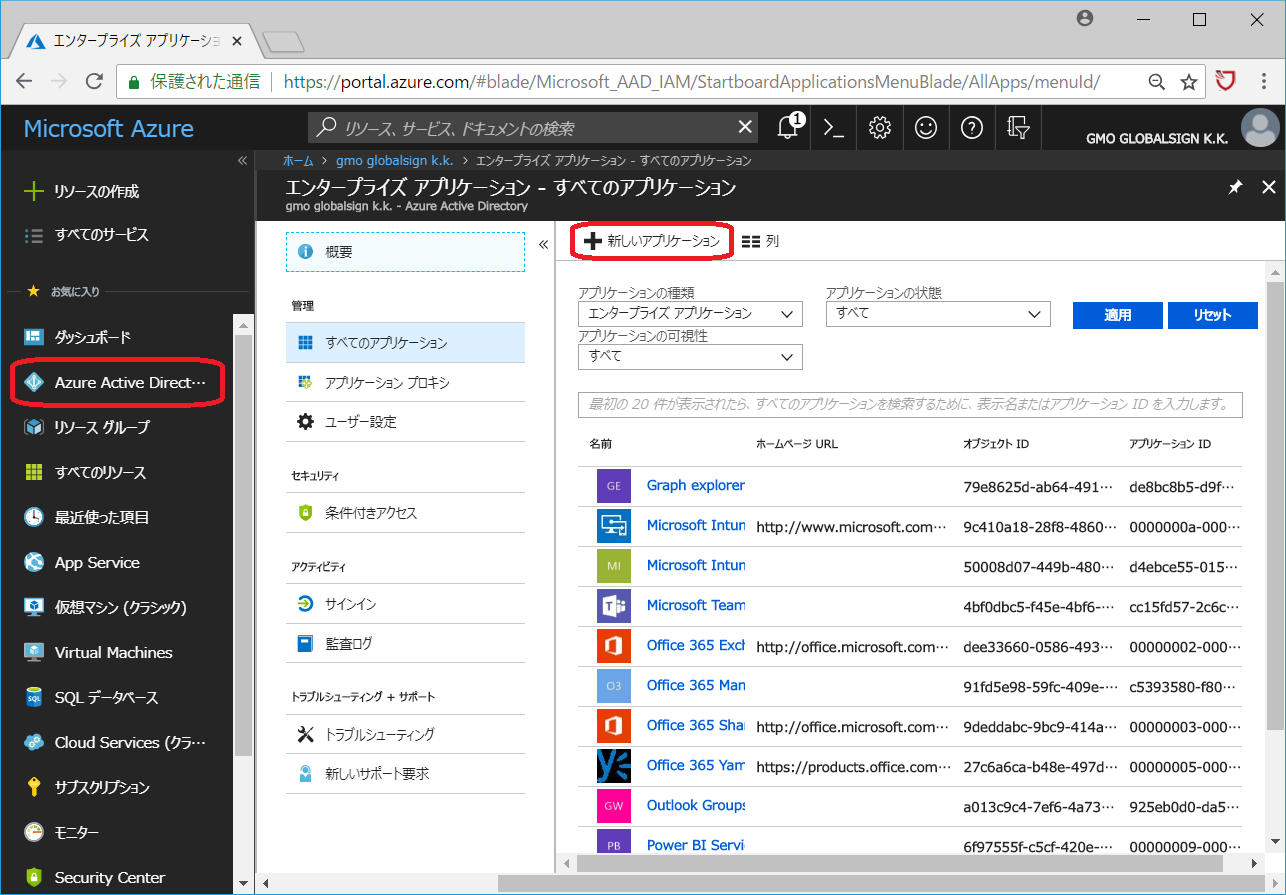This screenshot has width=1286, height=895.
Task: Open Graph explorer application
Action: pyautogui.click(x=695, y=485)
